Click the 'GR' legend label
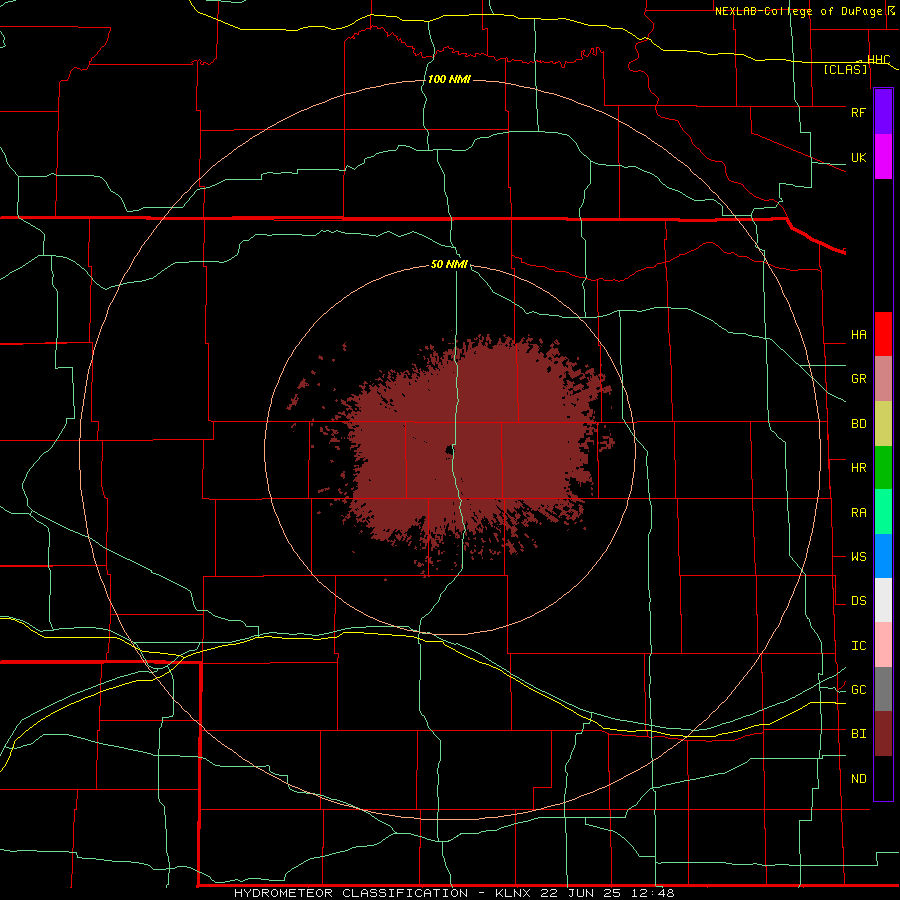The image size is (900, 900). pos(858,379)
